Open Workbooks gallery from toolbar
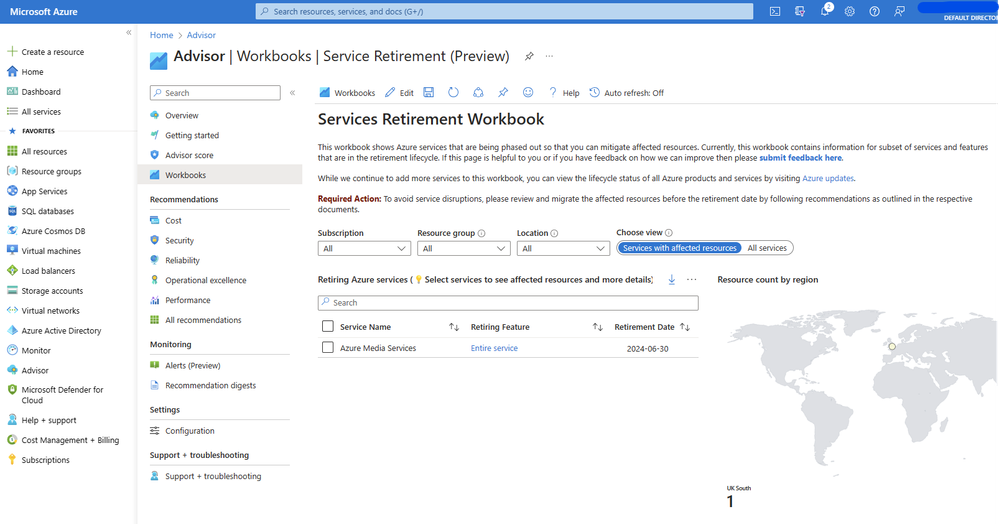Viewport: 999px width, 524px height. point(347,92)
